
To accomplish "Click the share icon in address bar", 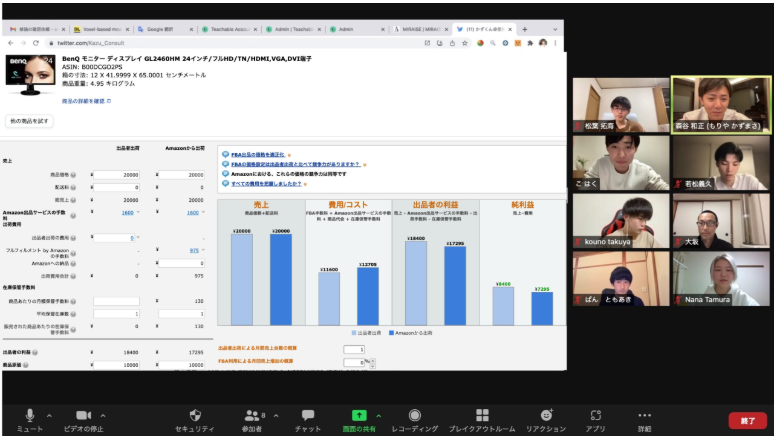I will pos(452,43).
